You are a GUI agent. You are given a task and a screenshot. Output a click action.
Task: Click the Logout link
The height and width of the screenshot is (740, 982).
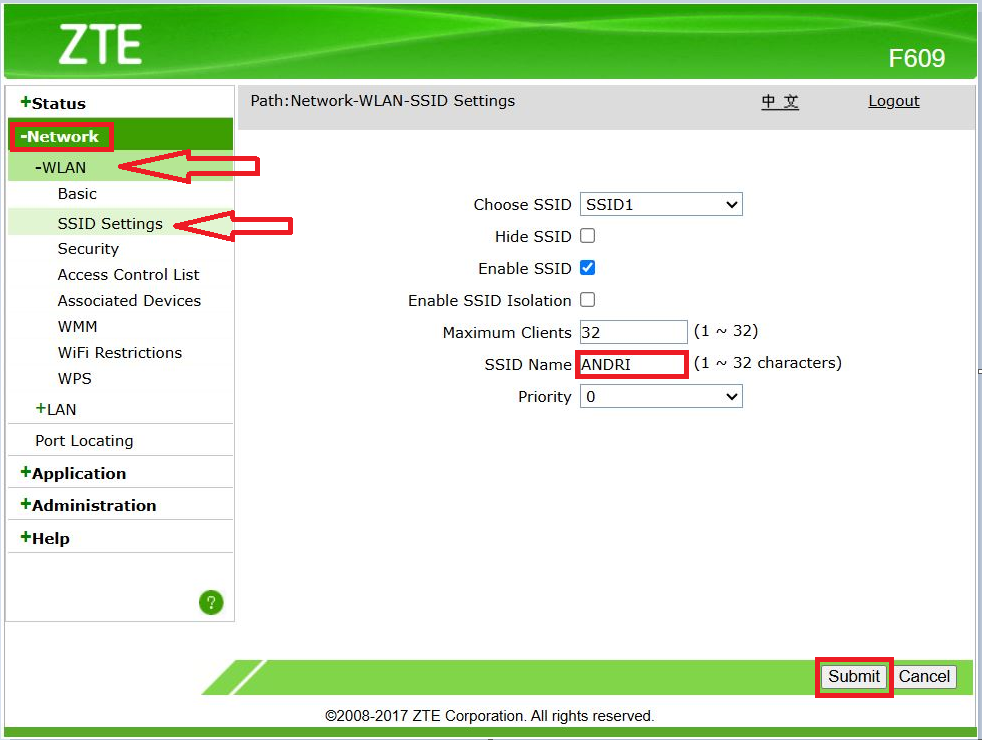pos(893,100)
